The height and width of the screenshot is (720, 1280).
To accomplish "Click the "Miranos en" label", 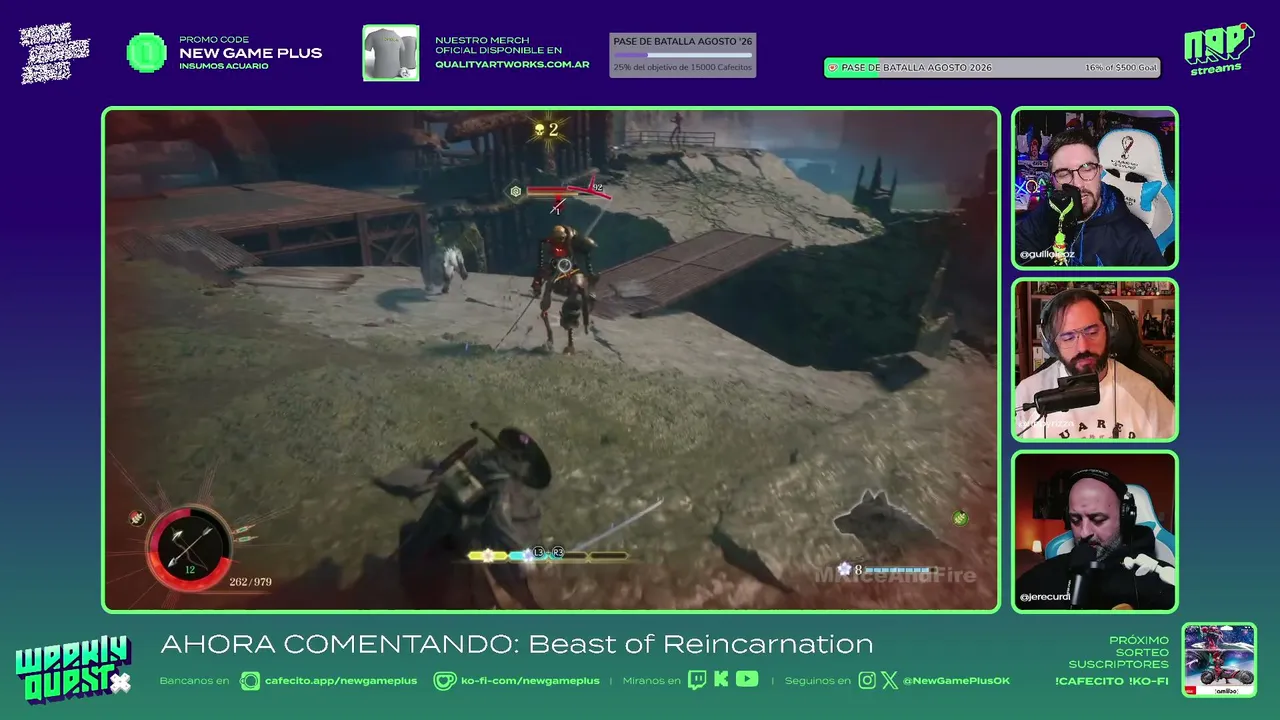I will pyautogui.click(x=652, y=681).
